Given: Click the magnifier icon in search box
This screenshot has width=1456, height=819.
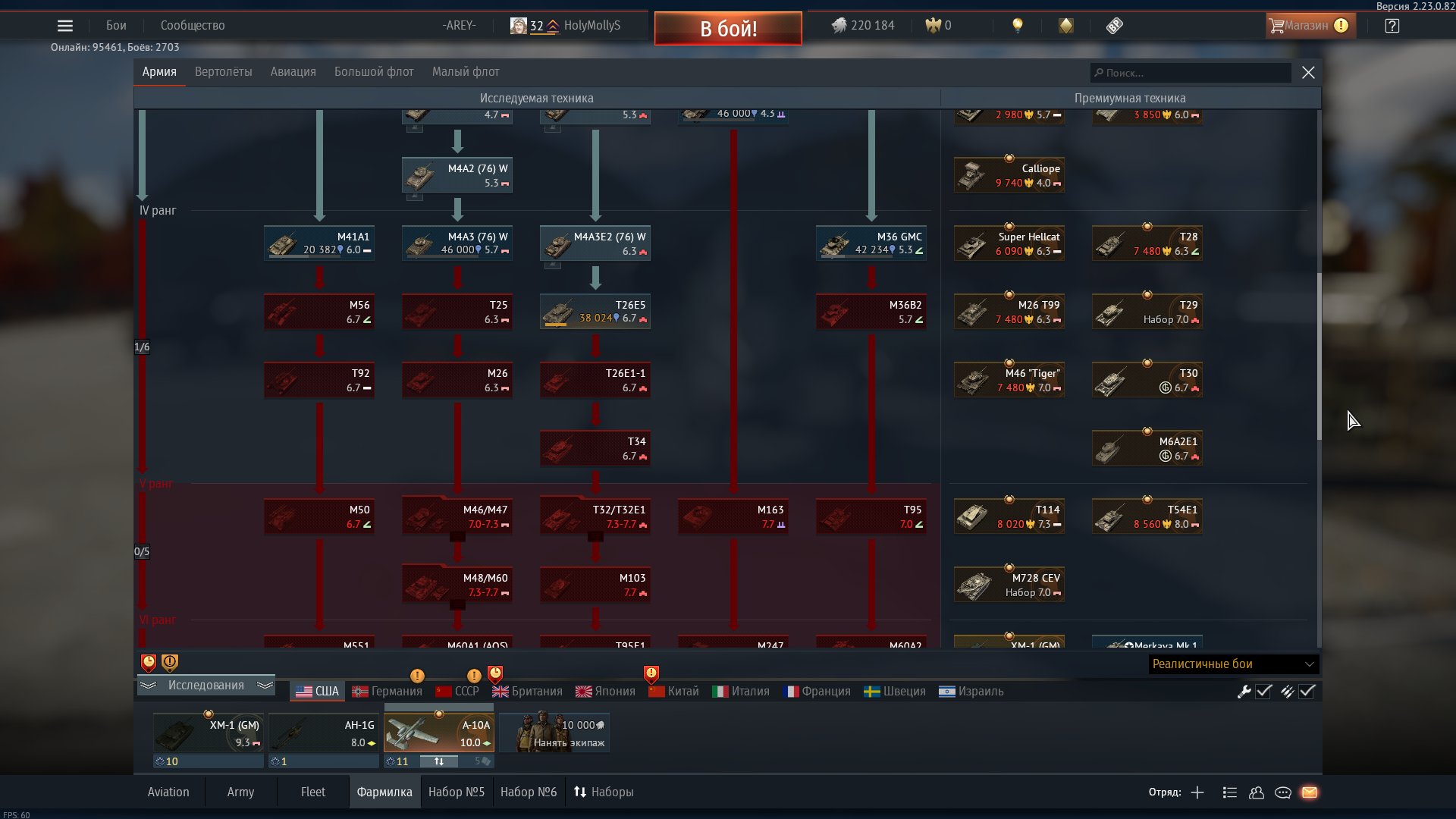Looking at the screenshot, I should point(1098,73).
